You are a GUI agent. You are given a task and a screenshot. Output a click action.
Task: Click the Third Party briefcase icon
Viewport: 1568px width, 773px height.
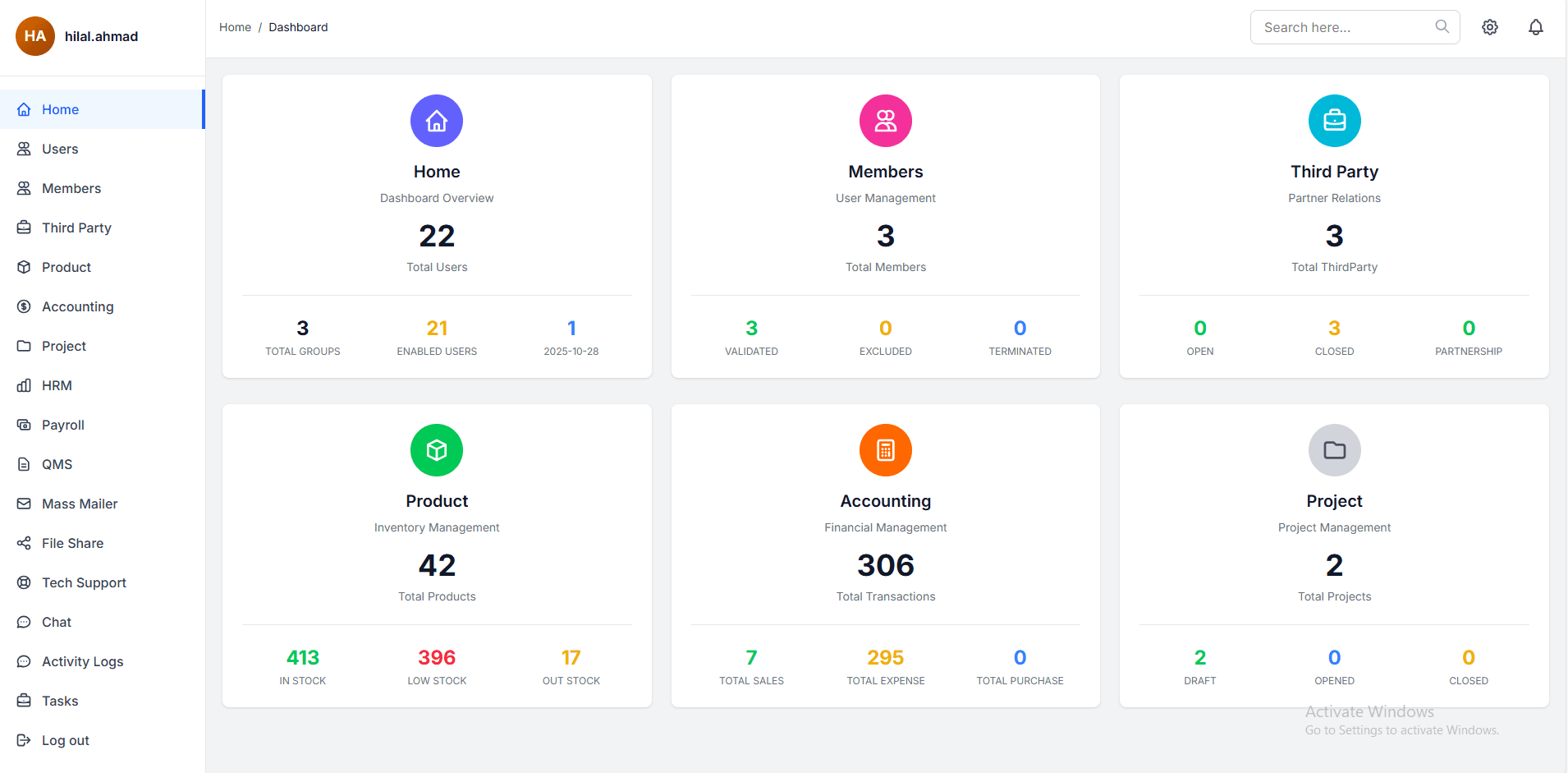click(x=1334, y=121)
